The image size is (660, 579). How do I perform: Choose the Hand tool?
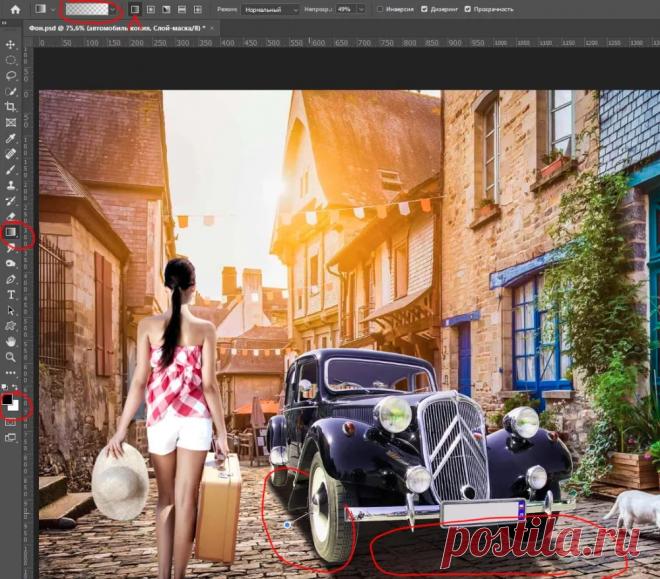pyautogui.click(x=11, y=341)
